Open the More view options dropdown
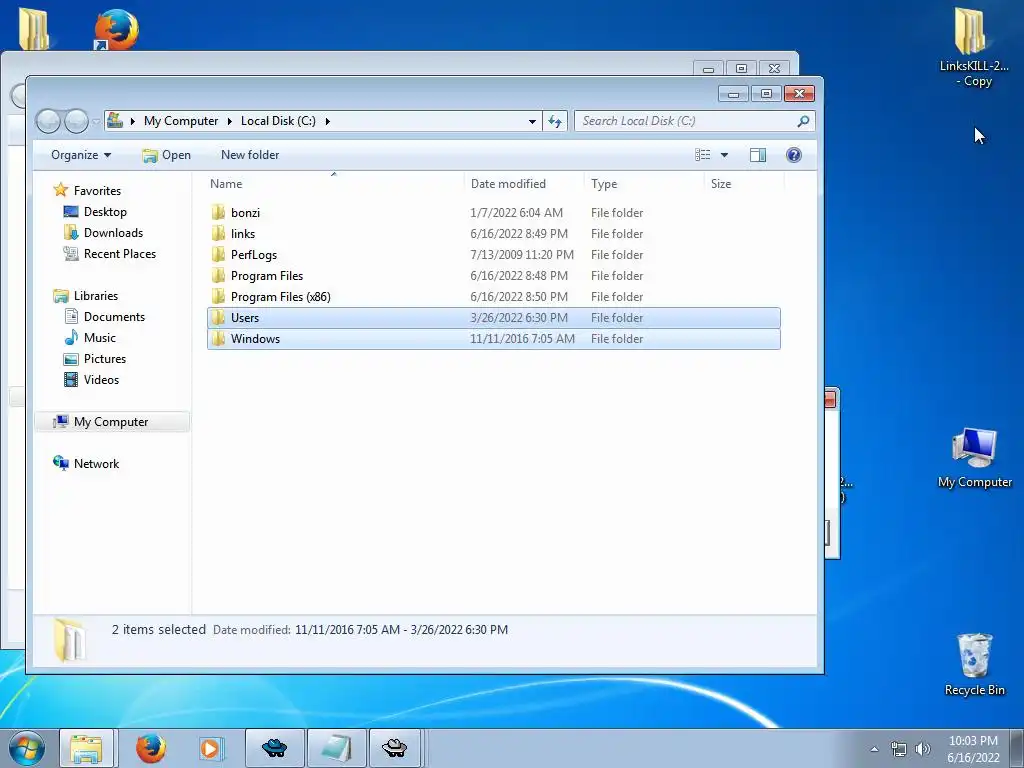 click(724, 155)
